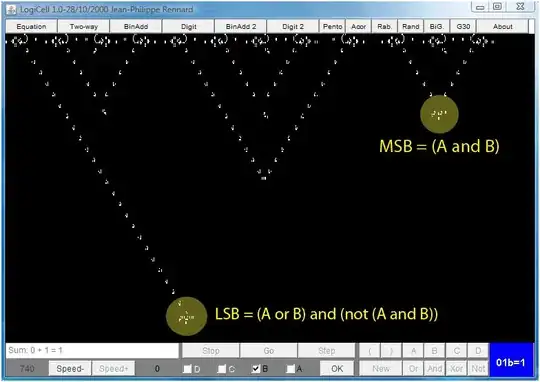Image resolution: width=540 pixels, height=382 pixels.
Task: Toggle the C input checkbox
Action: pyautogui.click(x=222, y=369)
